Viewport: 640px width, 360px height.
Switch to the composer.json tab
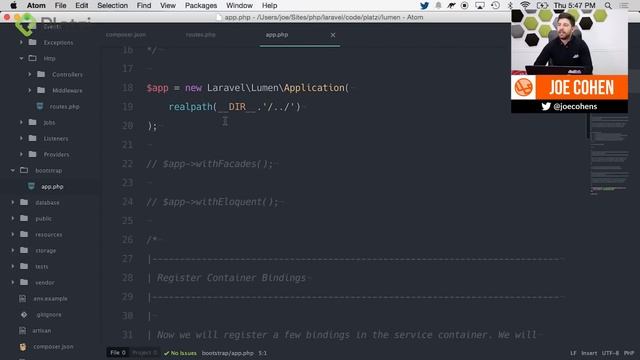[126, 35]
